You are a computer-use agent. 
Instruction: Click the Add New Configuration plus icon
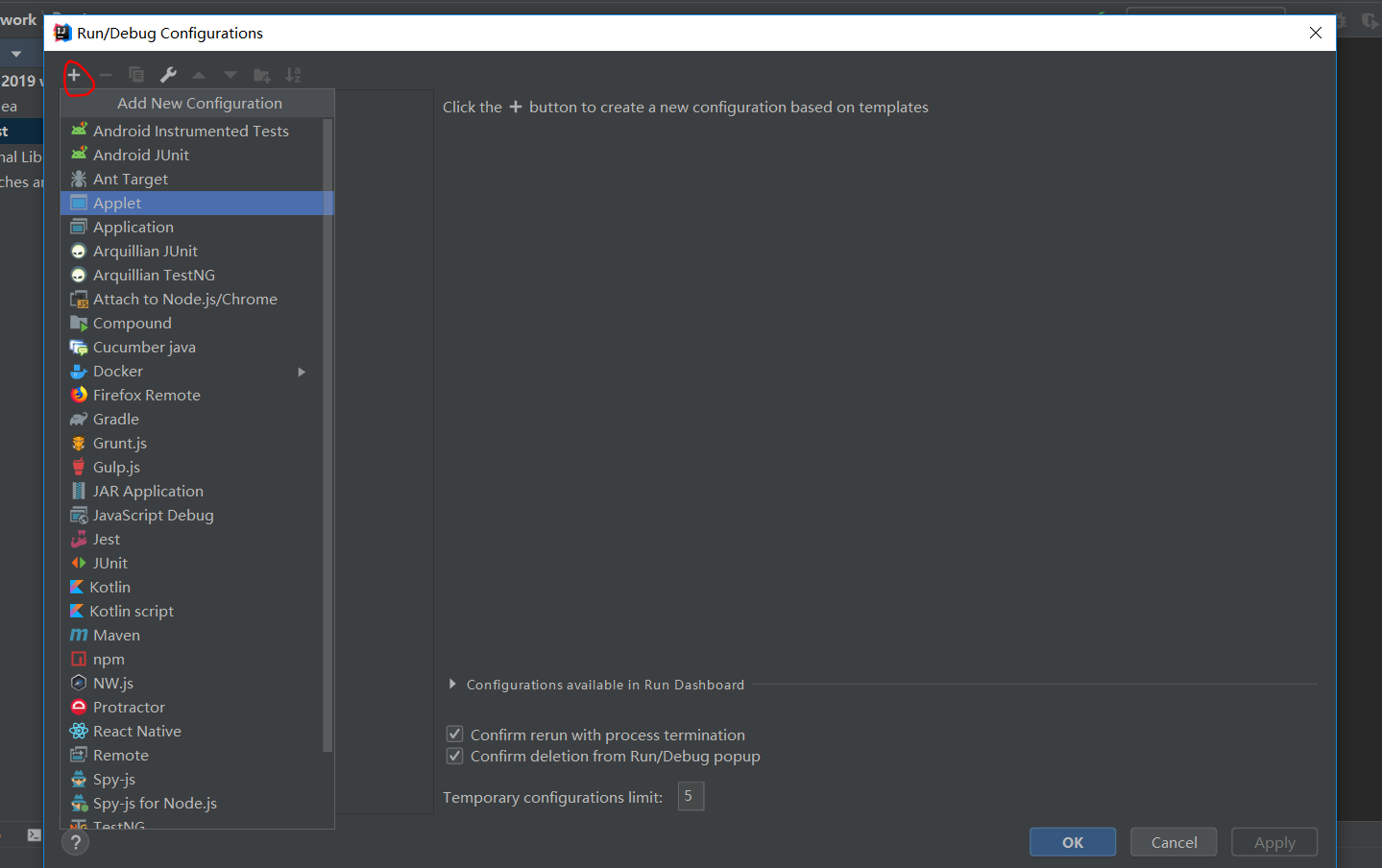point(74,75)
